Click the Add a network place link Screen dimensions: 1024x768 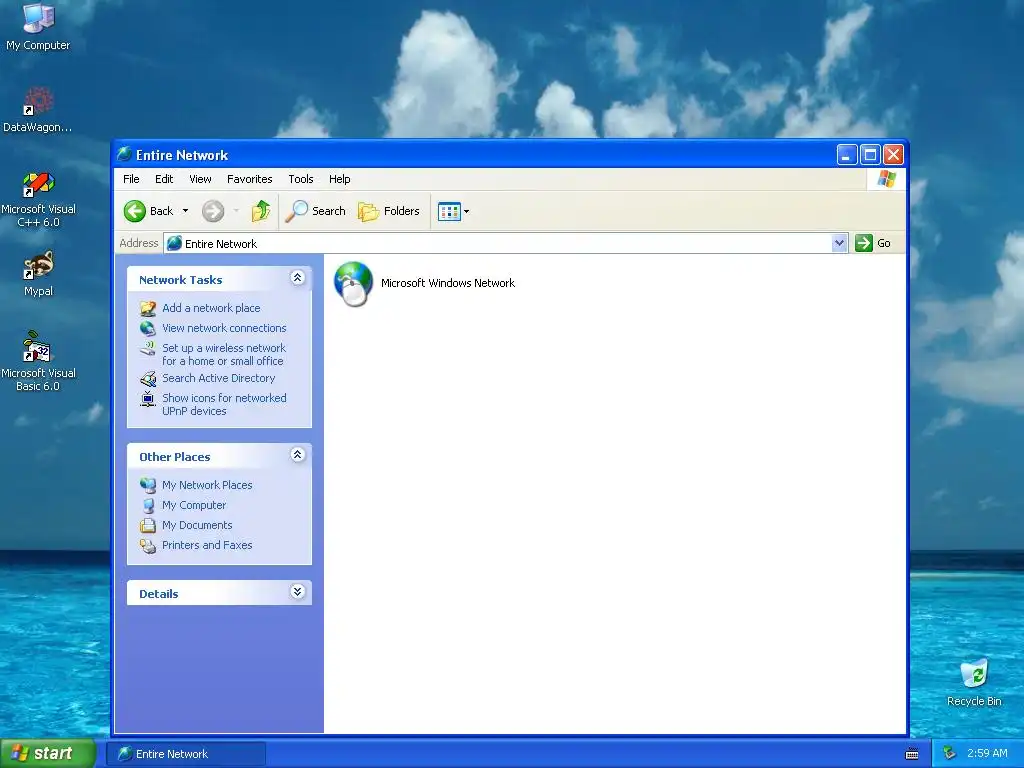pos(211,308)
